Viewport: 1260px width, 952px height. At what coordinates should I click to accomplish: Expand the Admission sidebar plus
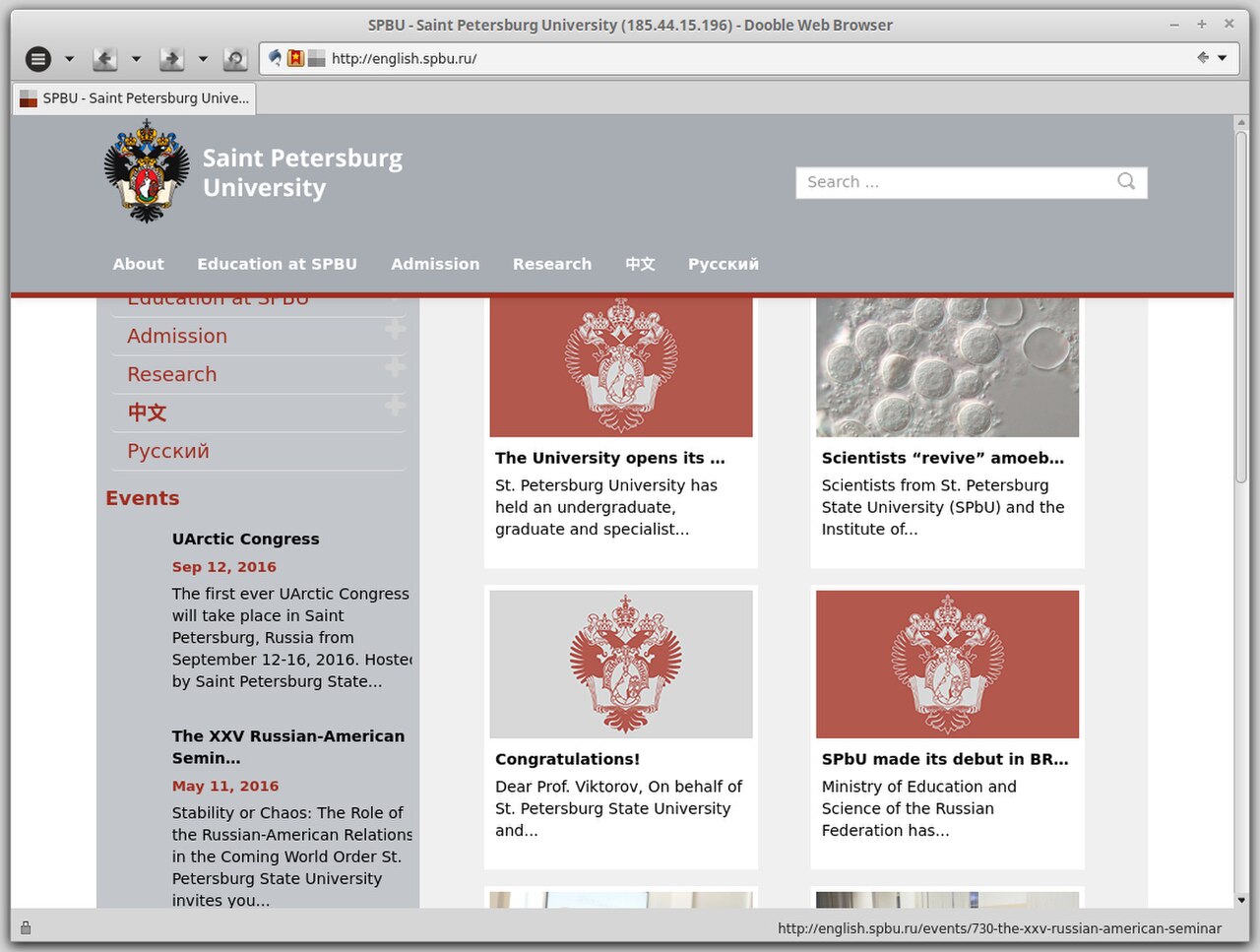(x=395, y=329)
